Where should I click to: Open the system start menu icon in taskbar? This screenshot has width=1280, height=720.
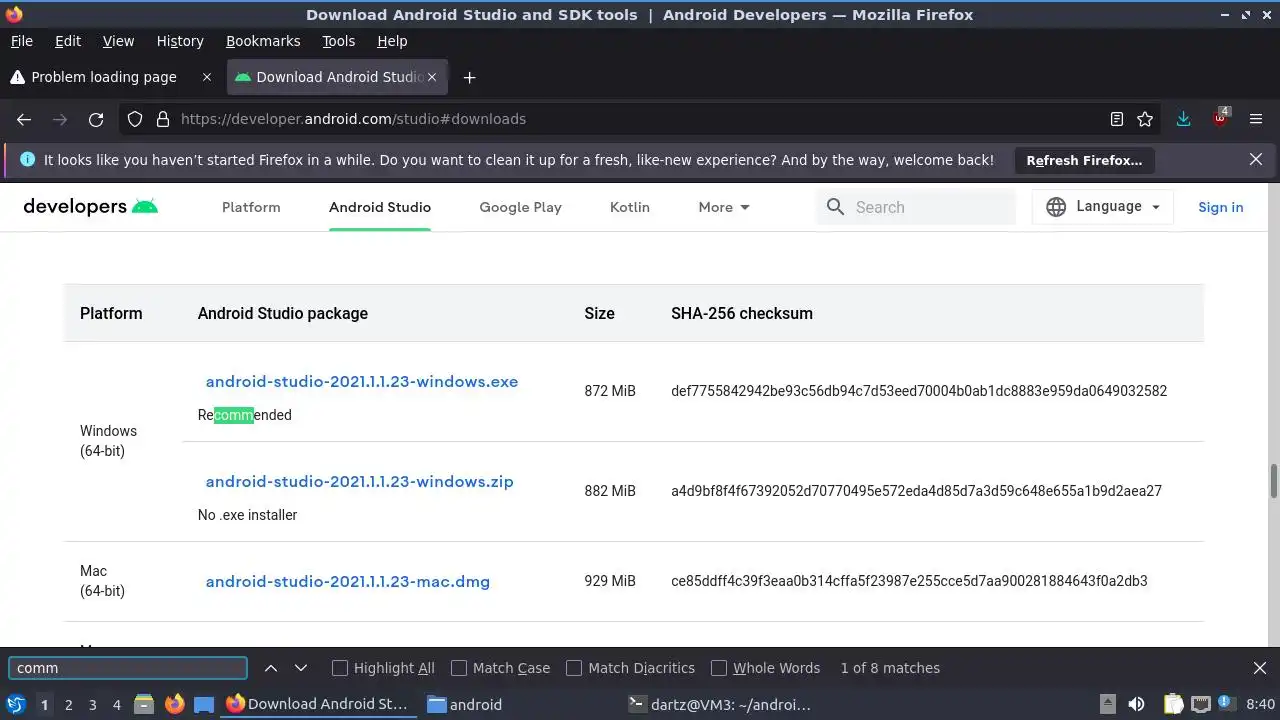tap(15, 704)
